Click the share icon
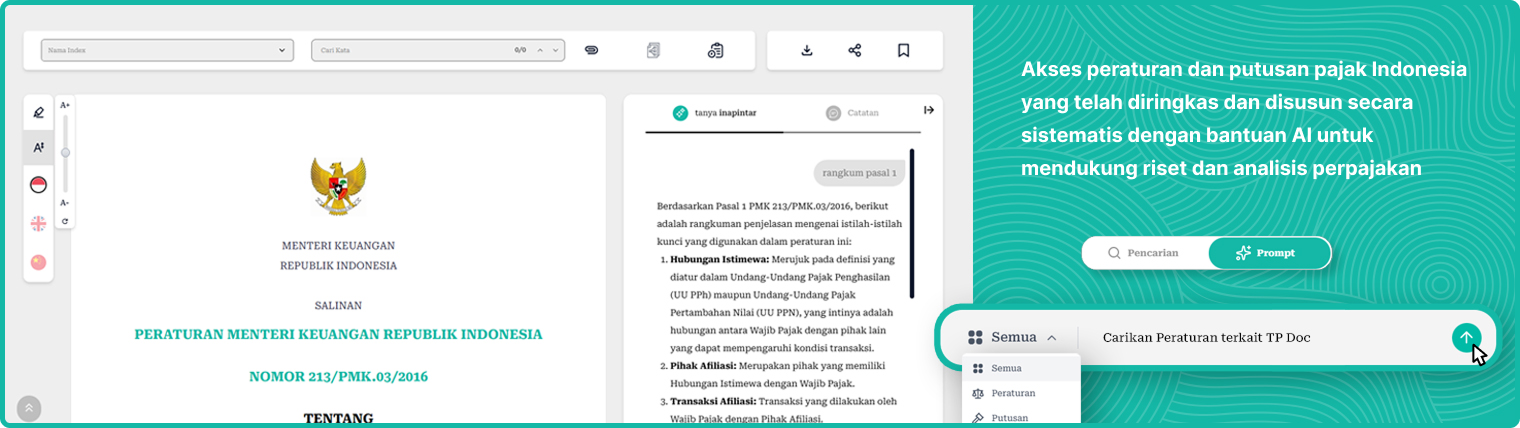The image size is (1520, 428). [x=855, y=50]
